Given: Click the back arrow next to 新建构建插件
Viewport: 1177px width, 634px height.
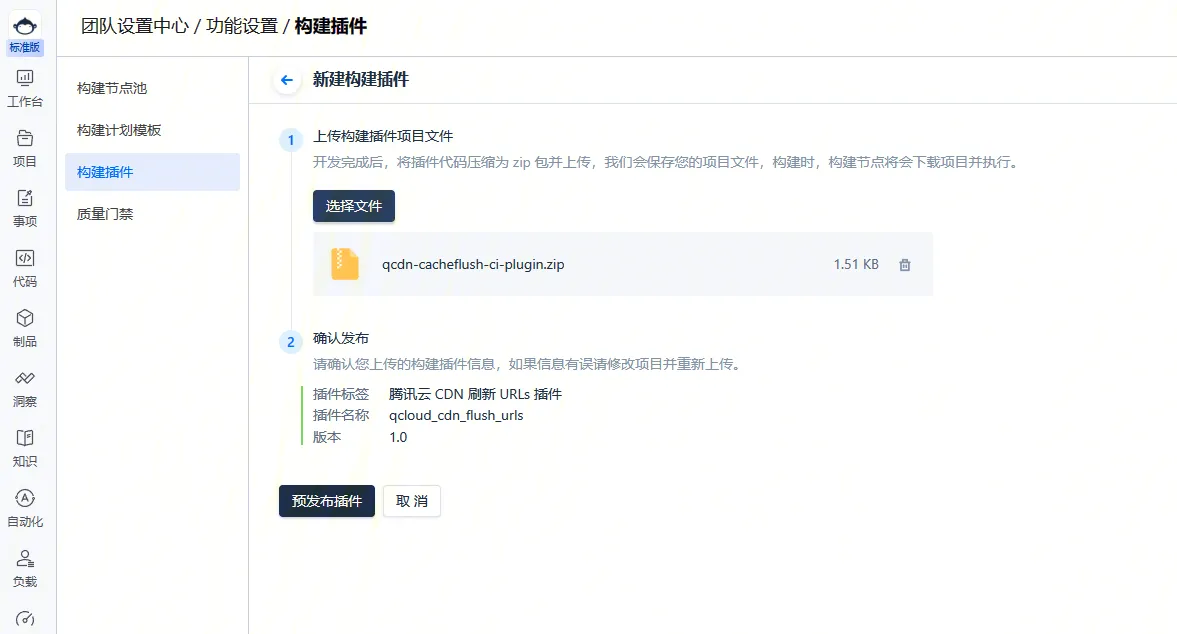Looking at the screenshot, I should (287, 80).
